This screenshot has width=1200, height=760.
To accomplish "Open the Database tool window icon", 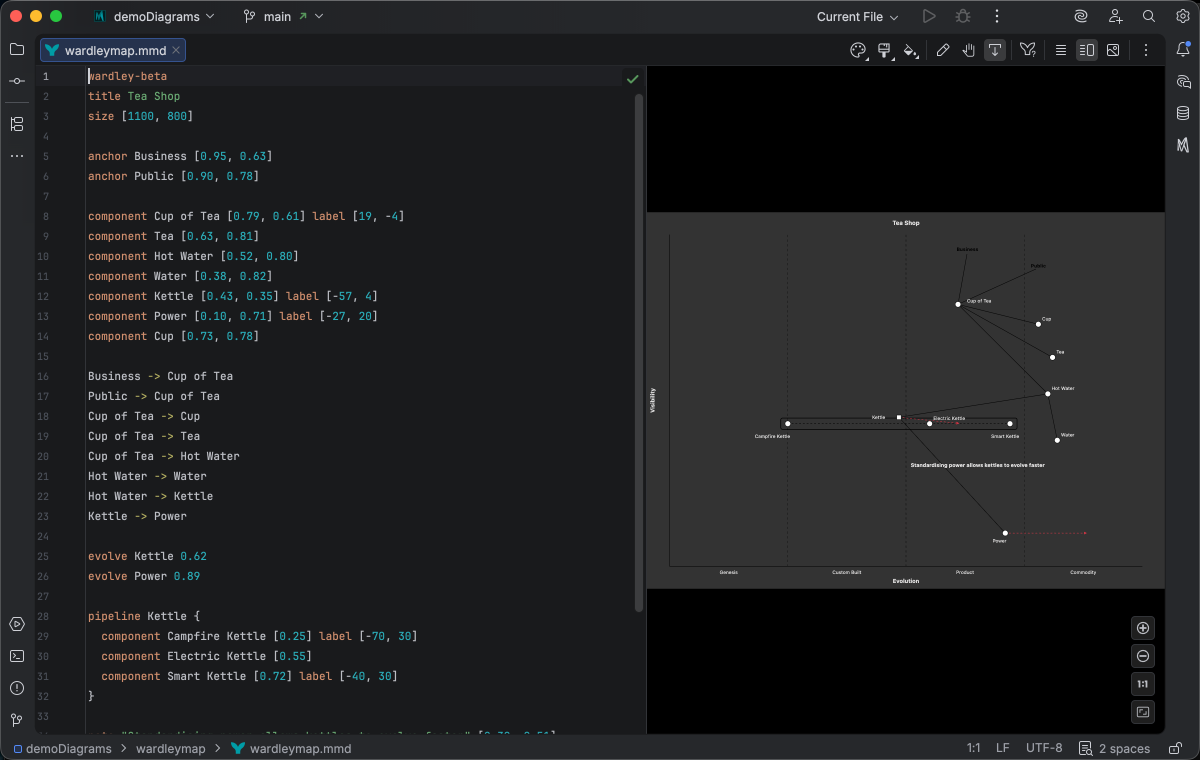I will 1183,113.
